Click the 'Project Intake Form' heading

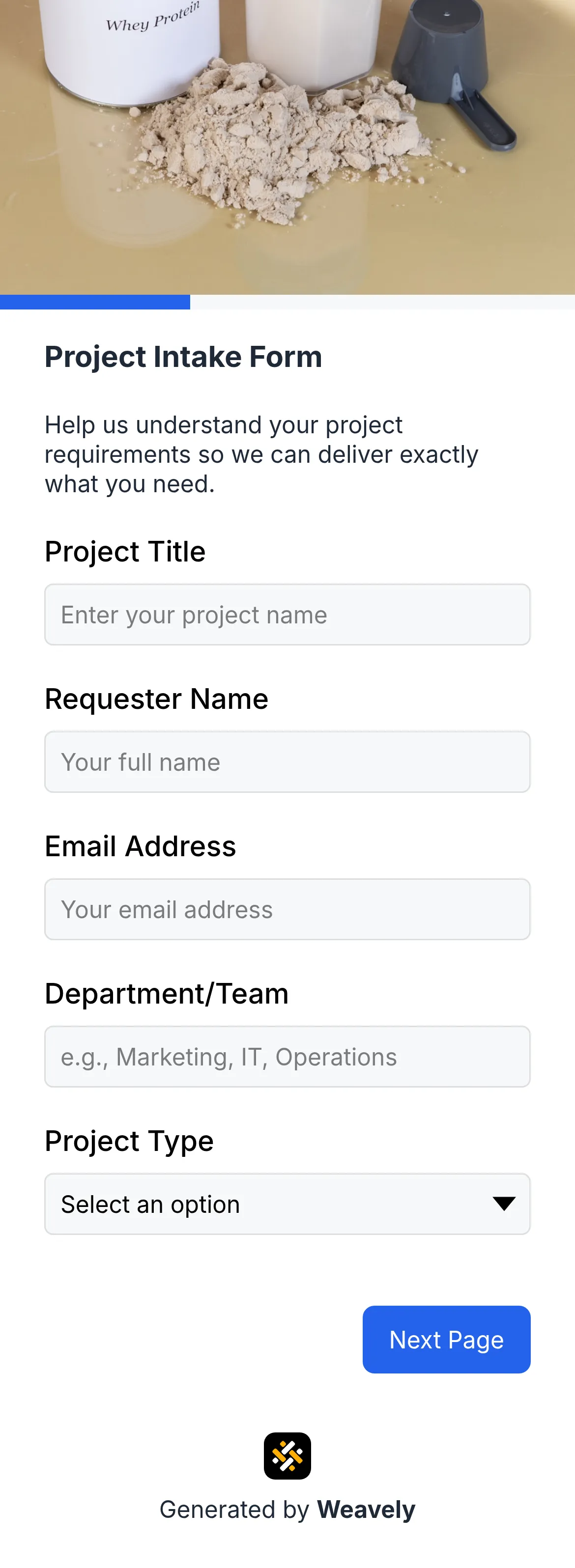pos(183,357)
